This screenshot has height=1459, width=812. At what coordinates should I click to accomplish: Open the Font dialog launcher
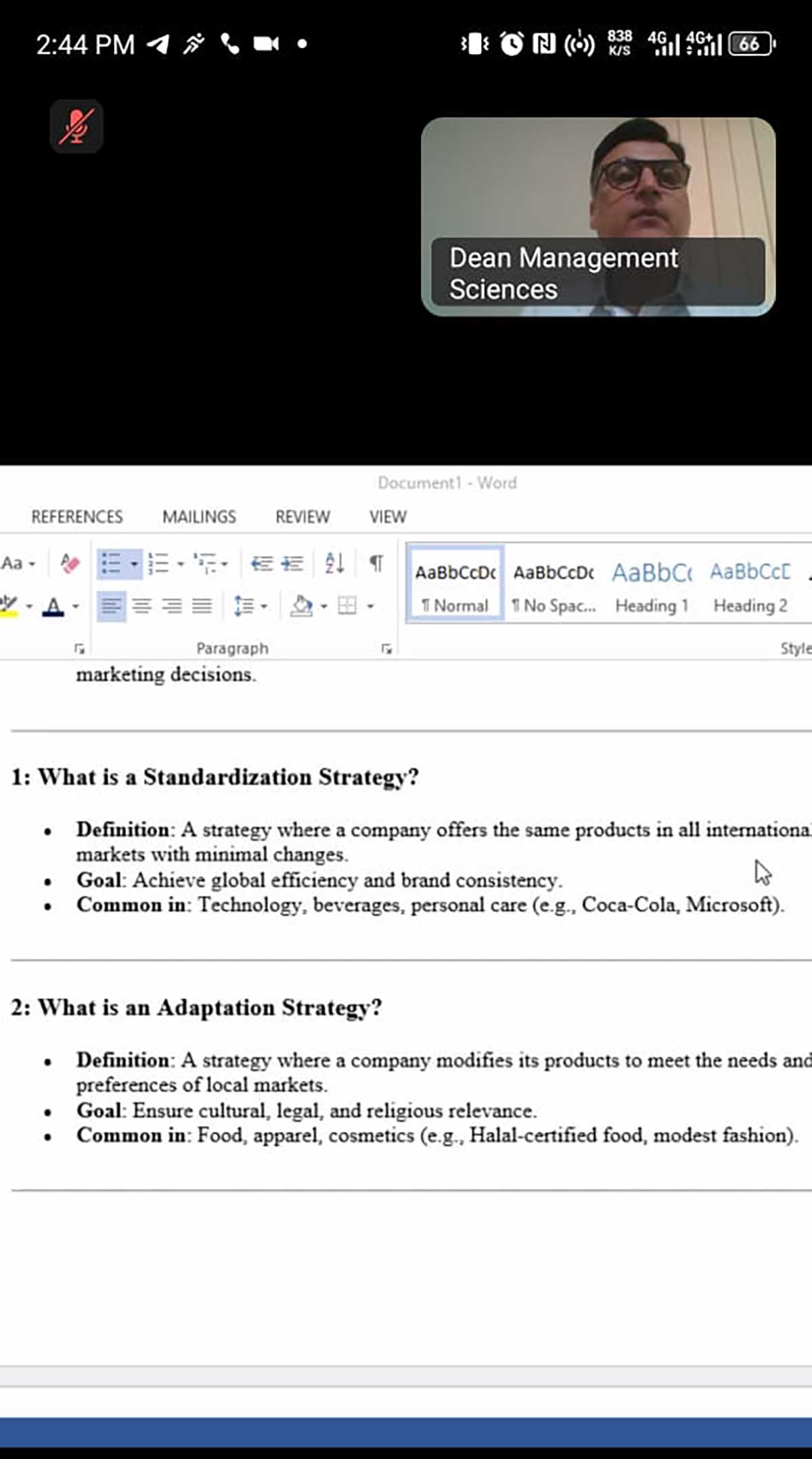coord(79,649)
